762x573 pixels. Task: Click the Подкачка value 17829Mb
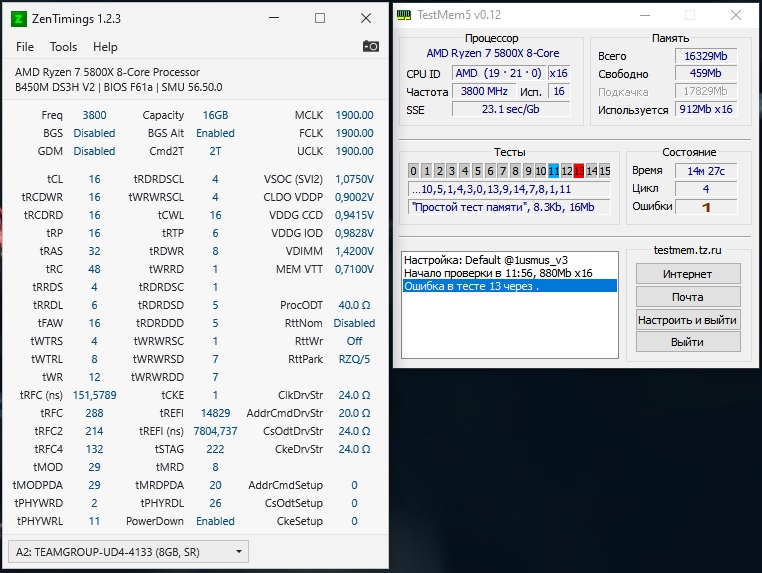706,91
